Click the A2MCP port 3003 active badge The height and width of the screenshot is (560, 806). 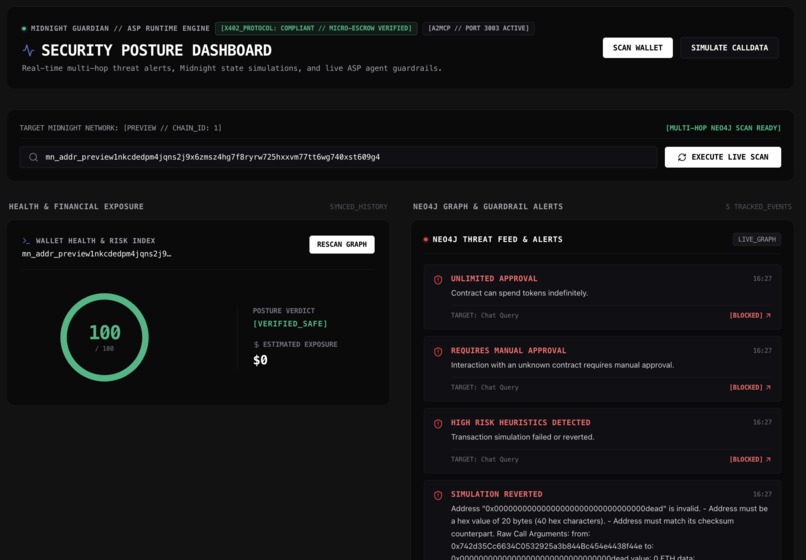479,28
